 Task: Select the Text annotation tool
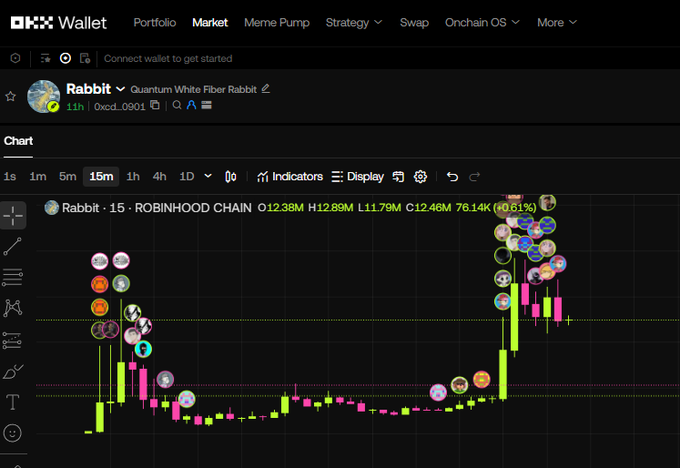13,402
